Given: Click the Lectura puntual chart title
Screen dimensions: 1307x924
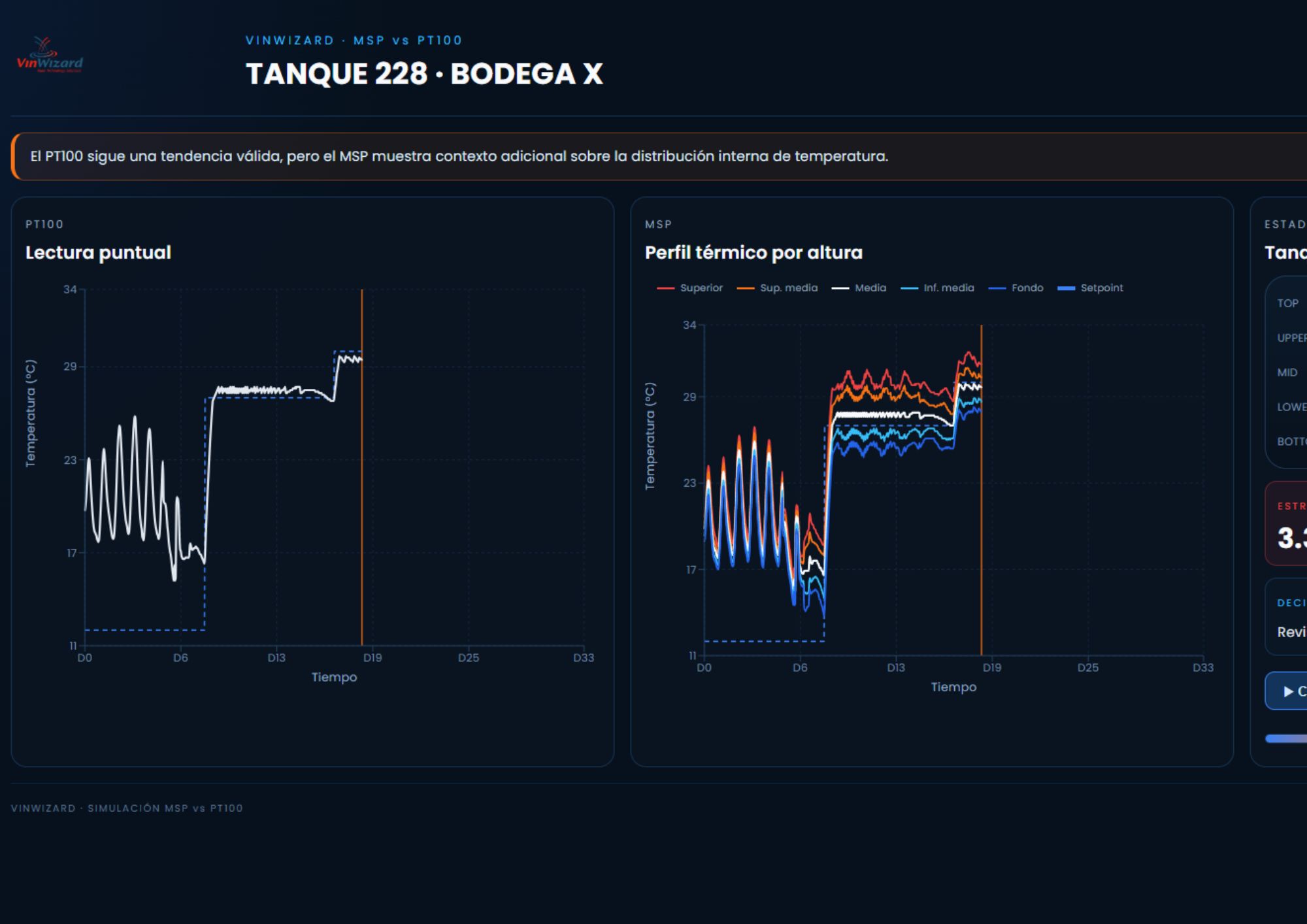Looking at the screenshot, I should click(98, 253).
